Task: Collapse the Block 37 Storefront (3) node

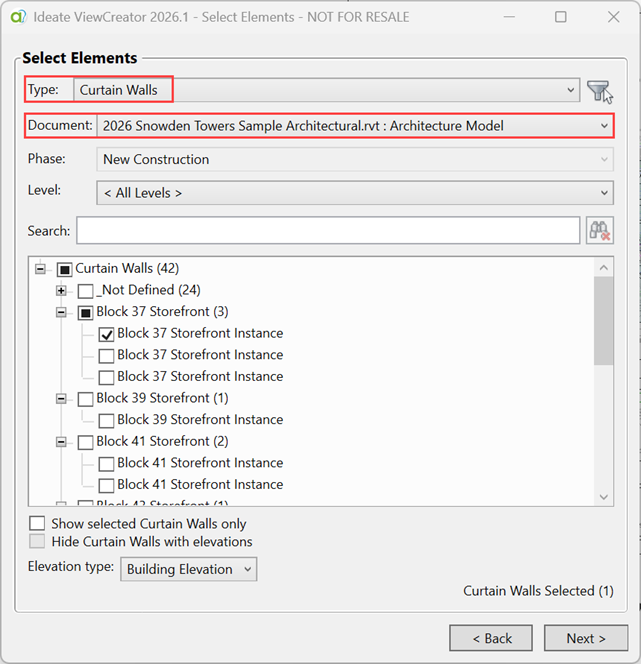Action: coord(61,313)
